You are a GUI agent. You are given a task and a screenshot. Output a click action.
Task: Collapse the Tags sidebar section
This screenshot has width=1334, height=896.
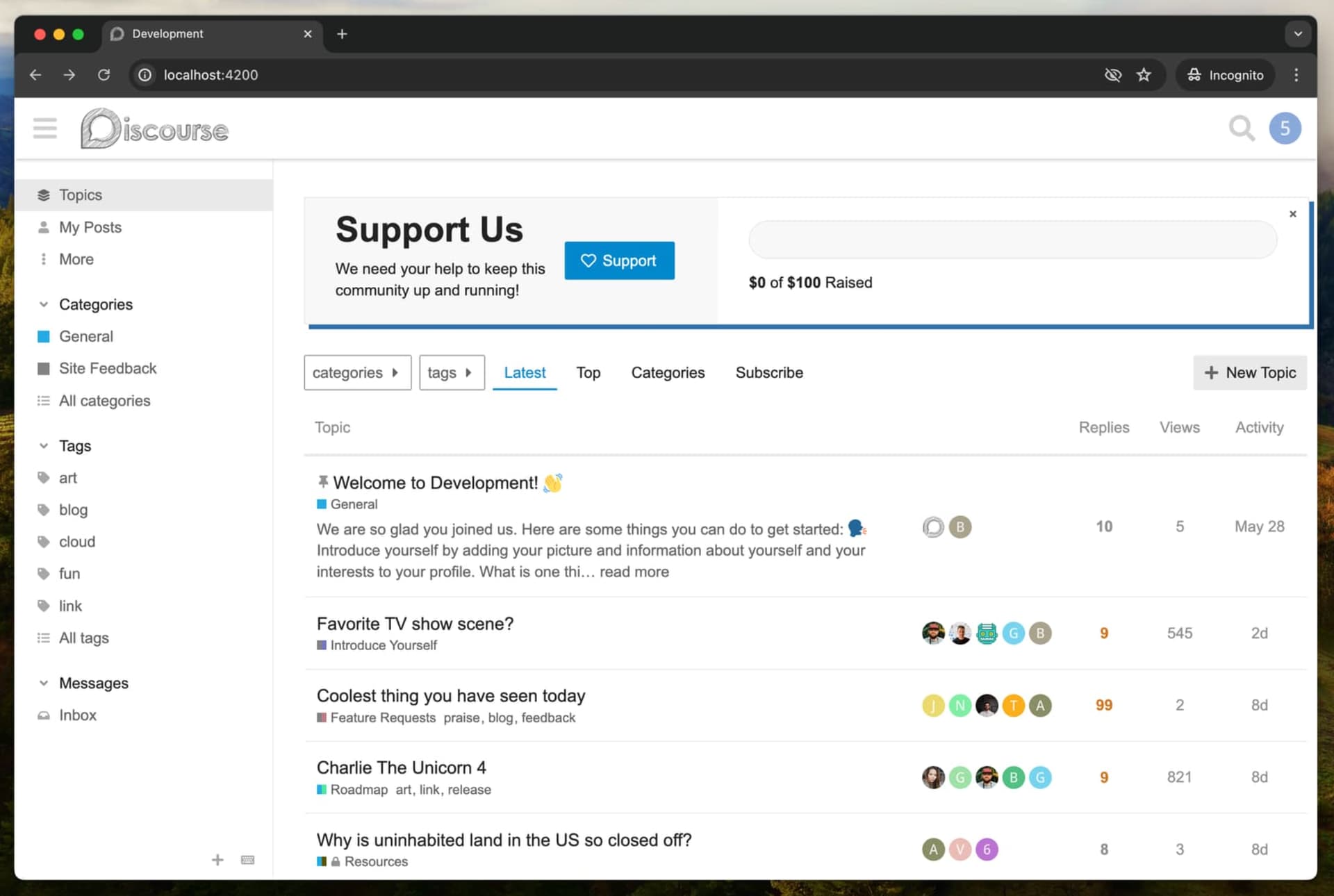(x=44, y=446)
